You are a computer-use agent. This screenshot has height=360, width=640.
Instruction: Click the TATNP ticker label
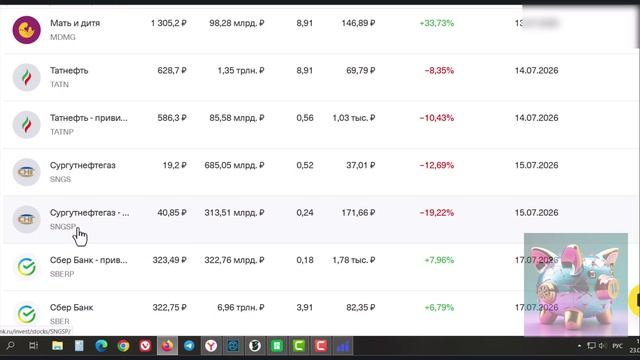pyautogui.click(x=62, y=132)
